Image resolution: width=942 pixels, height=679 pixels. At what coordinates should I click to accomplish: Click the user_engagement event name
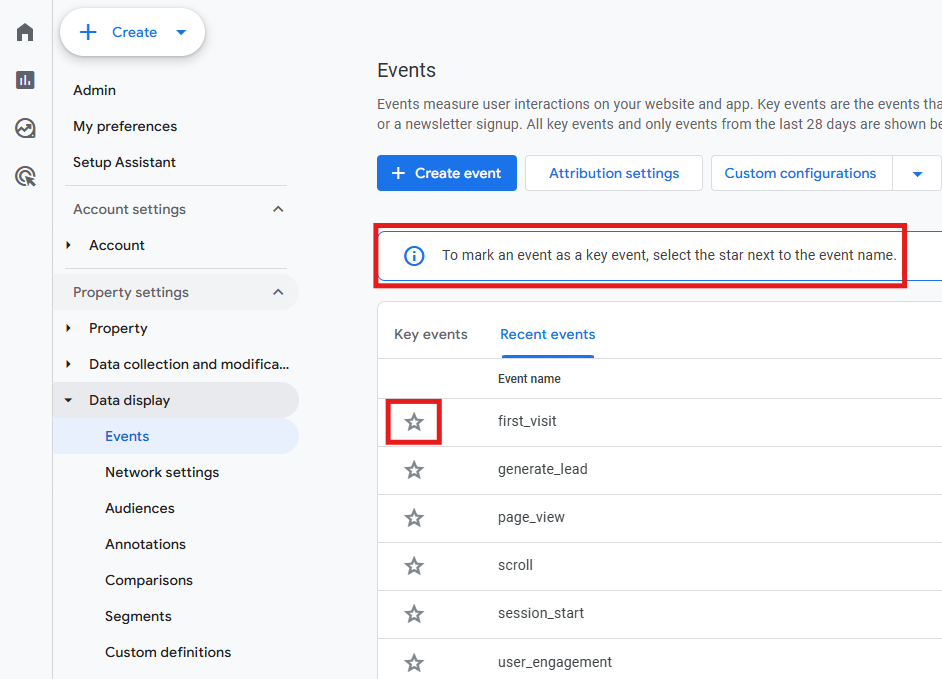click(555, 662)
